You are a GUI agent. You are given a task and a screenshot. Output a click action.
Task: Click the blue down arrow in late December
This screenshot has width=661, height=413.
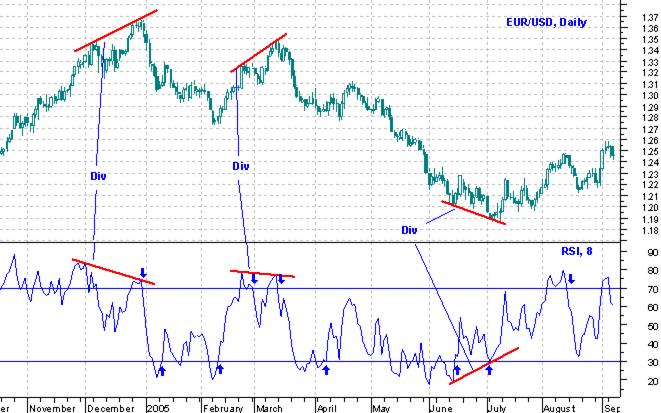pyautogui.click(x=144, y=273)
